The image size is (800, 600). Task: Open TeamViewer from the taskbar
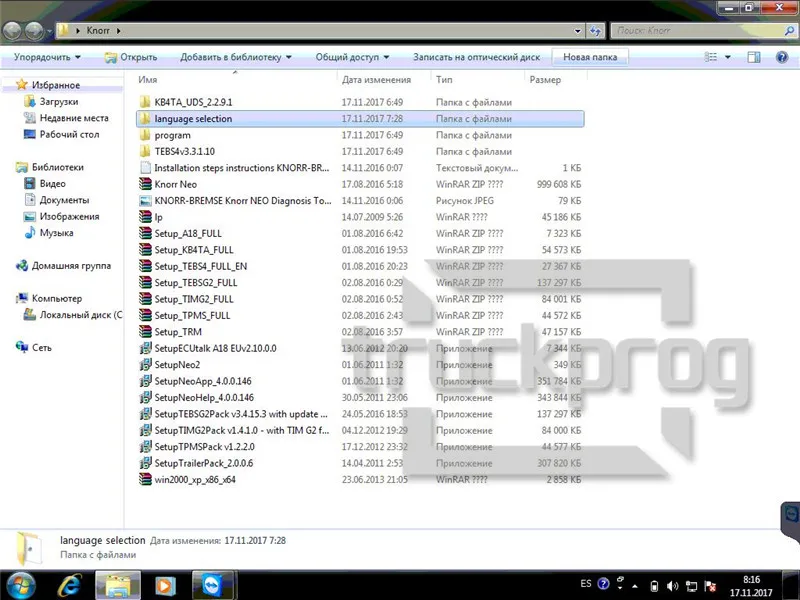pos(213,585)
